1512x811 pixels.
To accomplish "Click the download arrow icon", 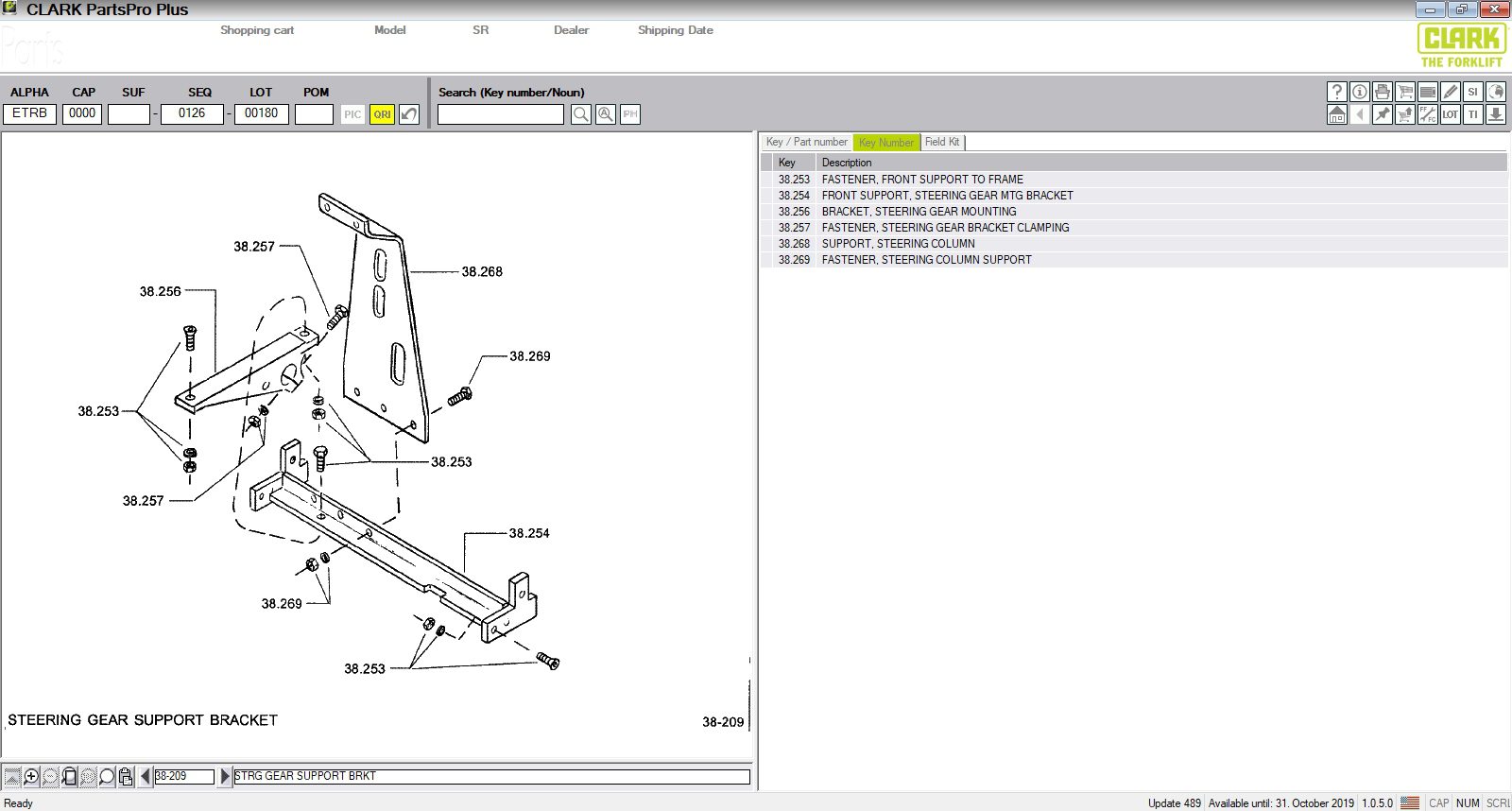I will point(1496,114).
